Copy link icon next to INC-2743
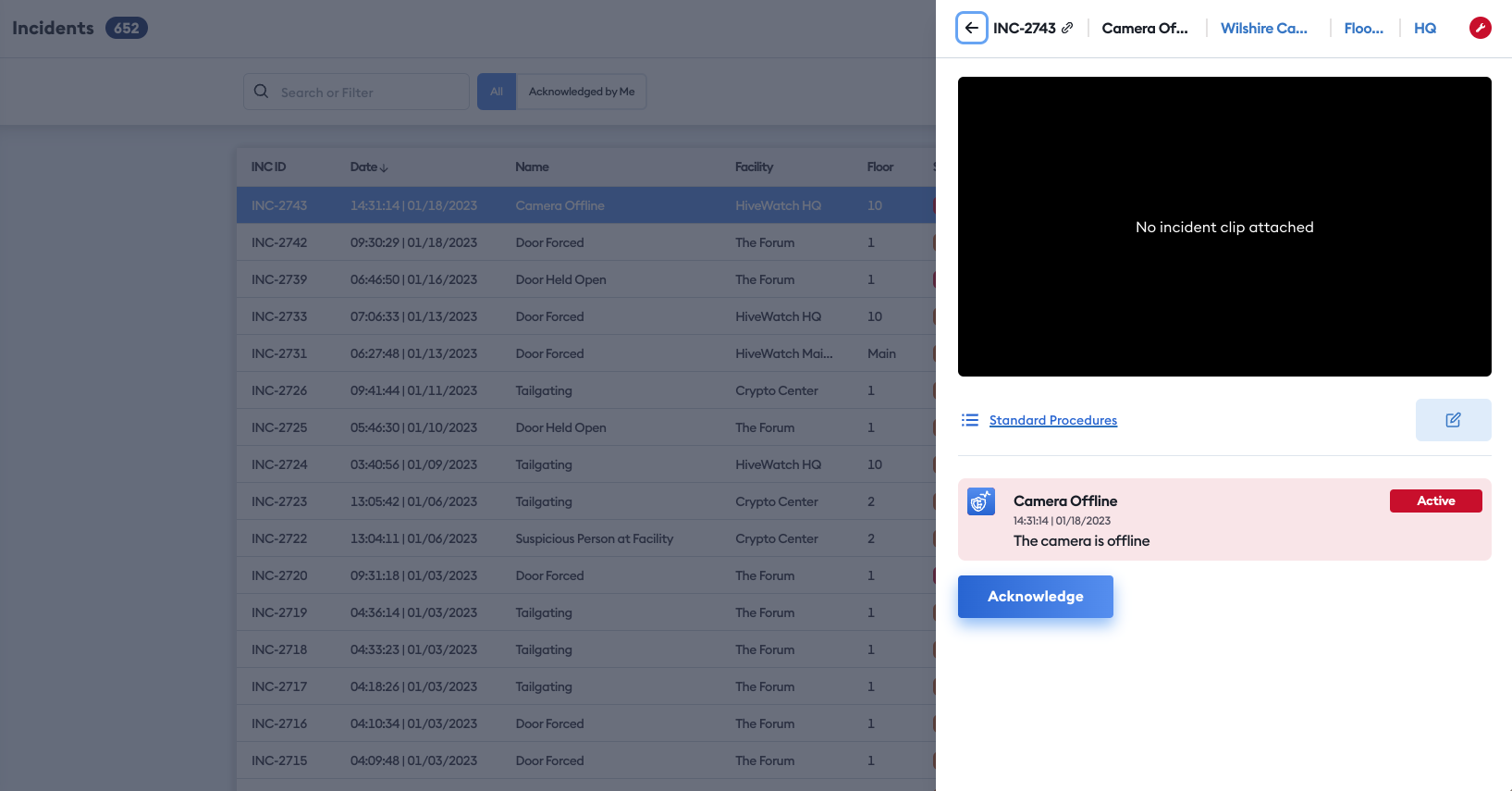This screenshot has height=791, width=1512. click(1067, 28)
